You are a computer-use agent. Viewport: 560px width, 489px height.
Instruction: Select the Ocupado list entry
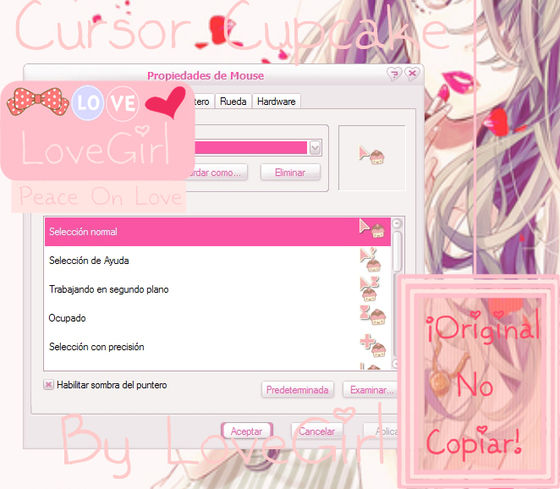pos(218,318)
